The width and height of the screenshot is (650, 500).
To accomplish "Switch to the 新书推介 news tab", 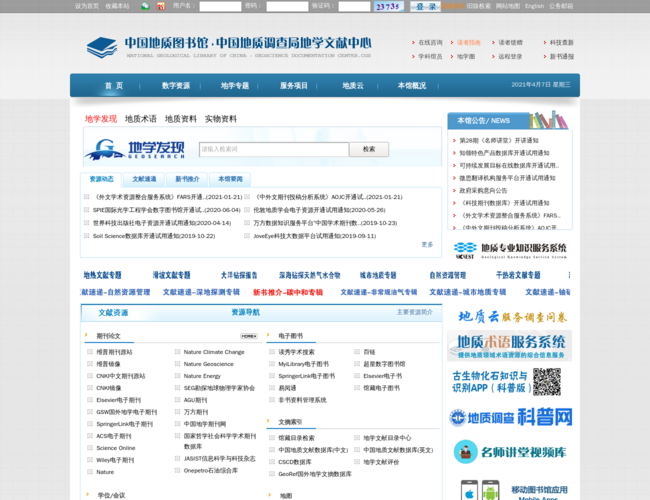I will click(x=187, y=179).
